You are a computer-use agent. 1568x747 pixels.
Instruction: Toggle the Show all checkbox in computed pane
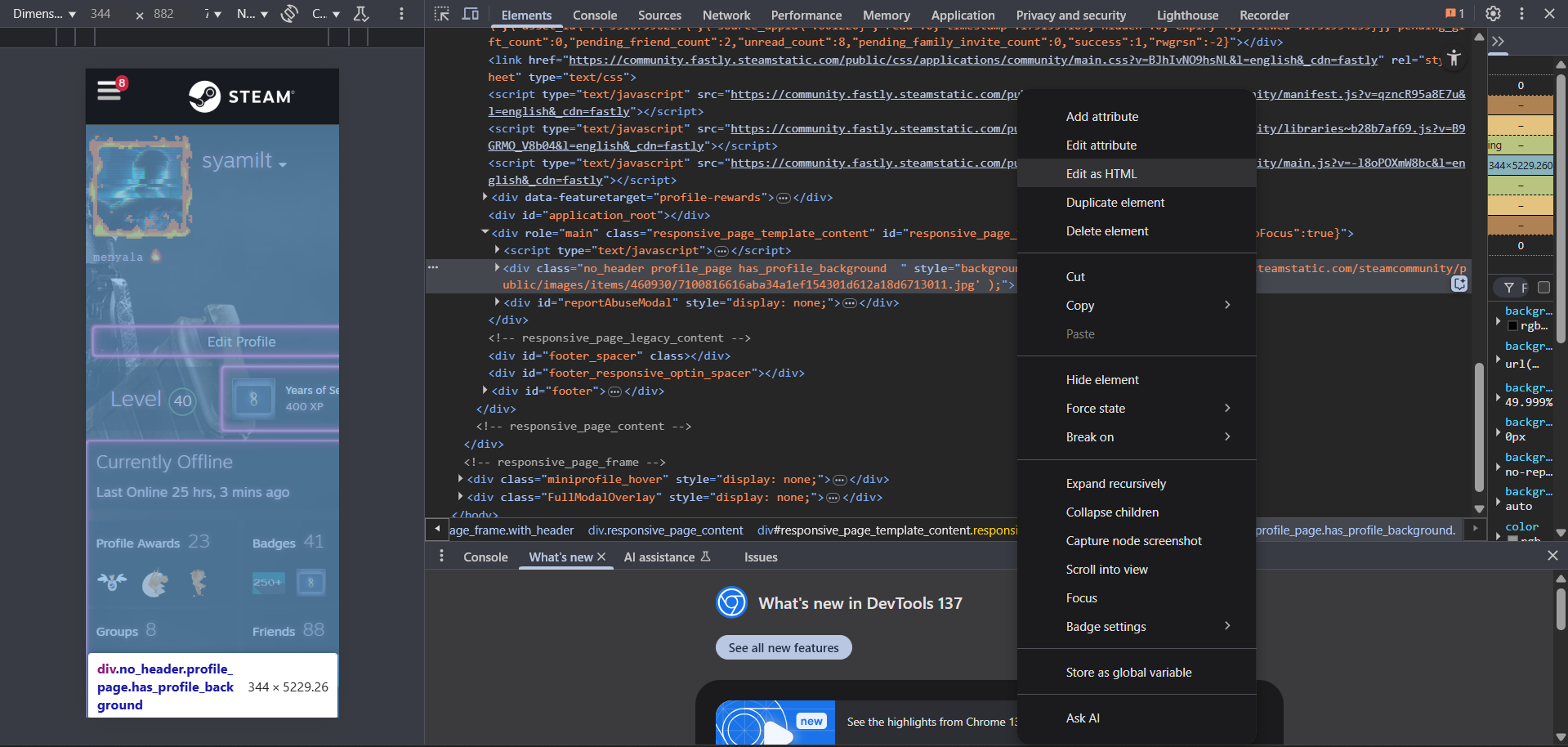pyautogui.click(x=1543, y=288)
